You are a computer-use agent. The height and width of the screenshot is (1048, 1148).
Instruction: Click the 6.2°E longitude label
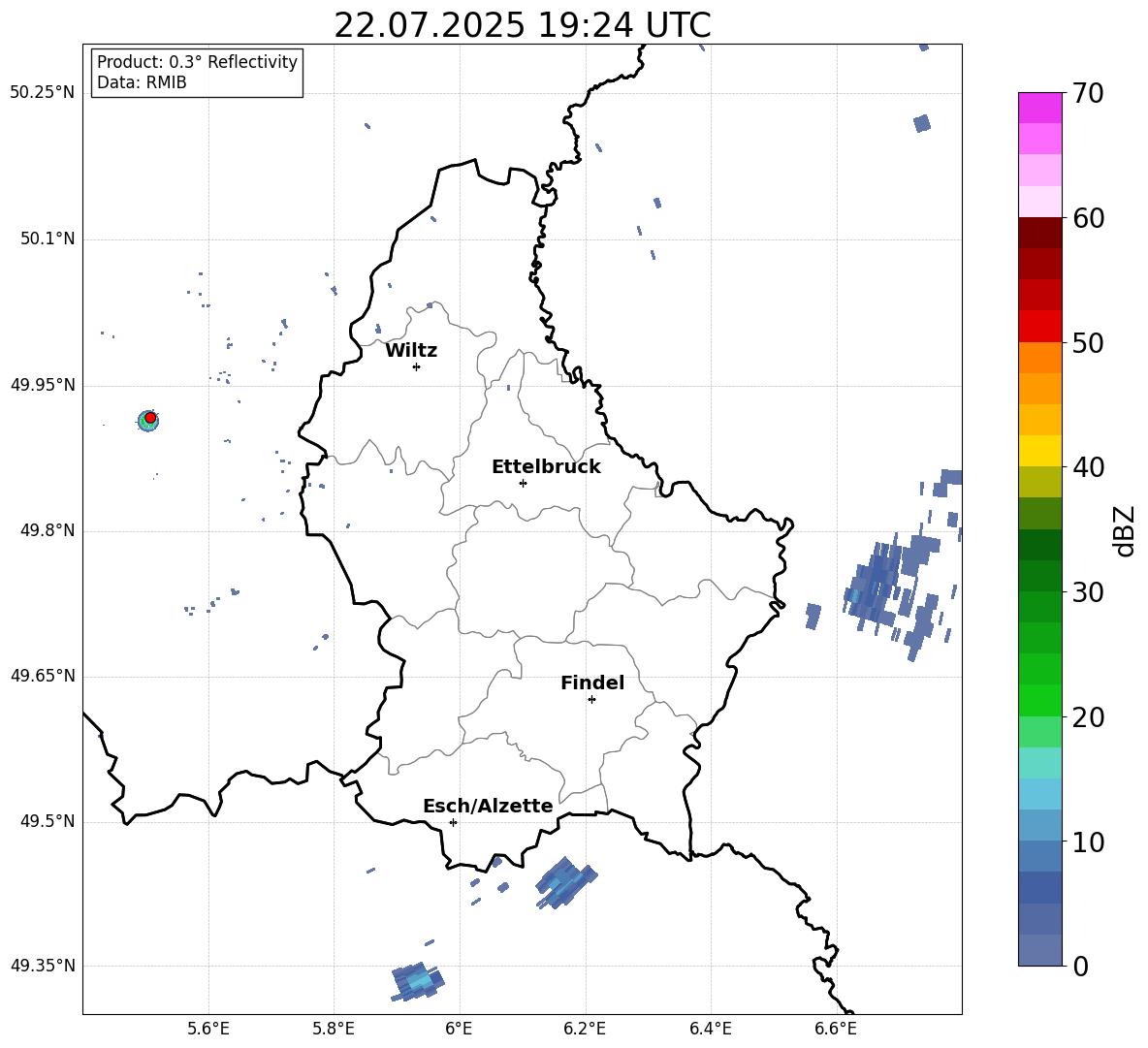585,1029
